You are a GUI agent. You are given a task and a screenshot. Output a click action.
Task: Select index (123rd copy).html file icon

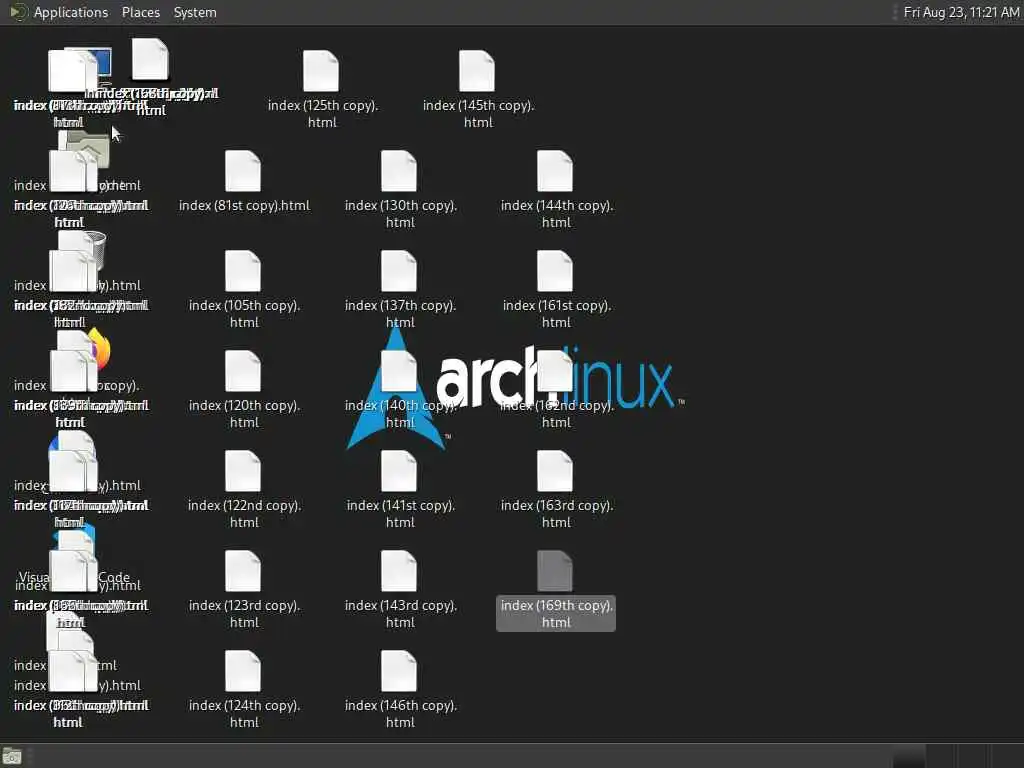[x=243, y=571]
